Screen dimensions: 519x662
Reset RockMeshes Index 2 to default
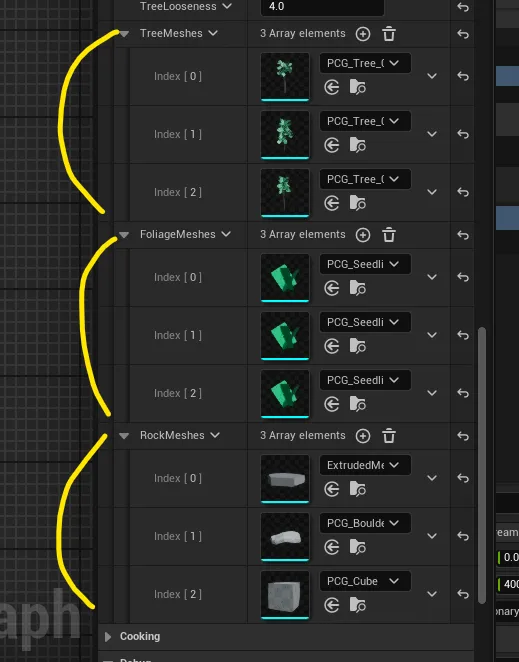463,594
